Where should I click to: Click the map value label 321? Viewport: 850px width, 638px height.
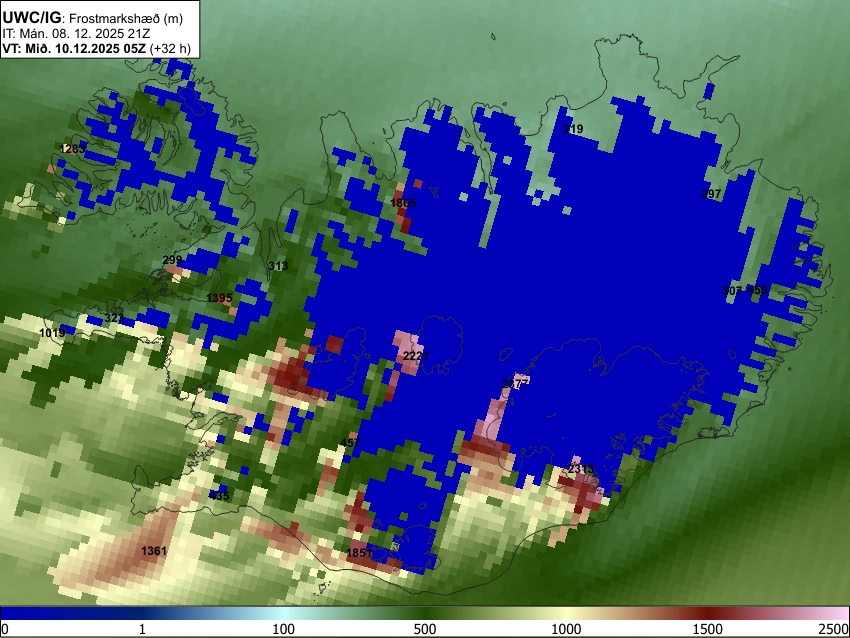point(114,318)
